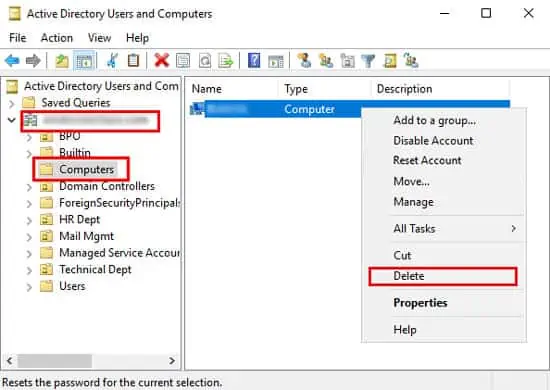Go up one level with folder icon
This screenshot has width=550, height=390.
(62, 61)
